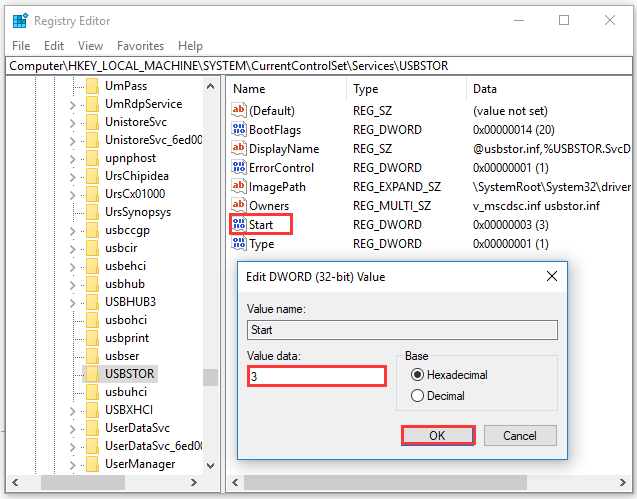Select the ImagePath string value icon
637x499 pixels.
point(238,187)
